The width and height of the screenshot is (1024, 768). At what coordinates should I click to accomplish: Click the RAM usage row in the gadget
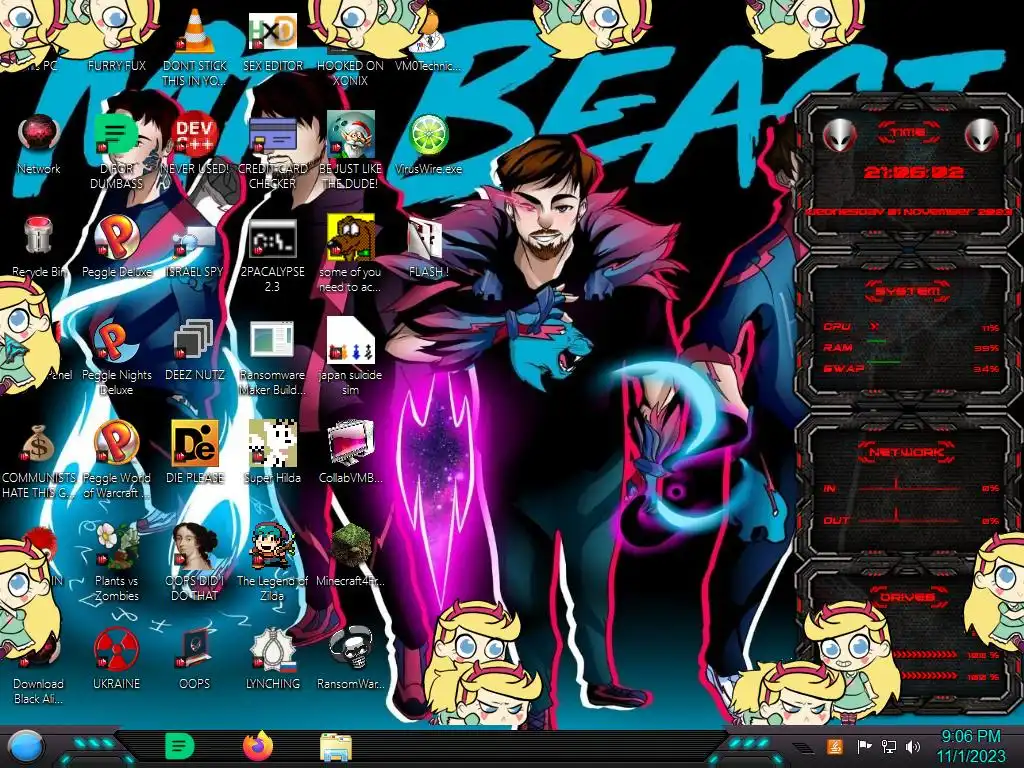[x=910, y=348]
